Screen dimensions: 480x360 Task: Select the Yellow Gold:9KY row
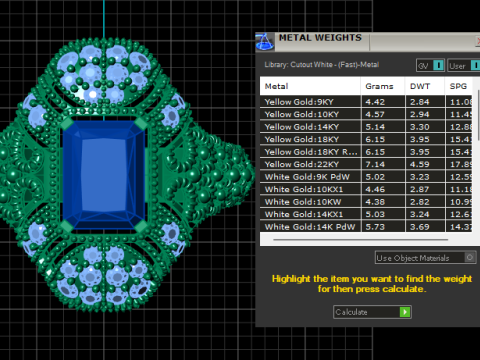pos(366,102)
